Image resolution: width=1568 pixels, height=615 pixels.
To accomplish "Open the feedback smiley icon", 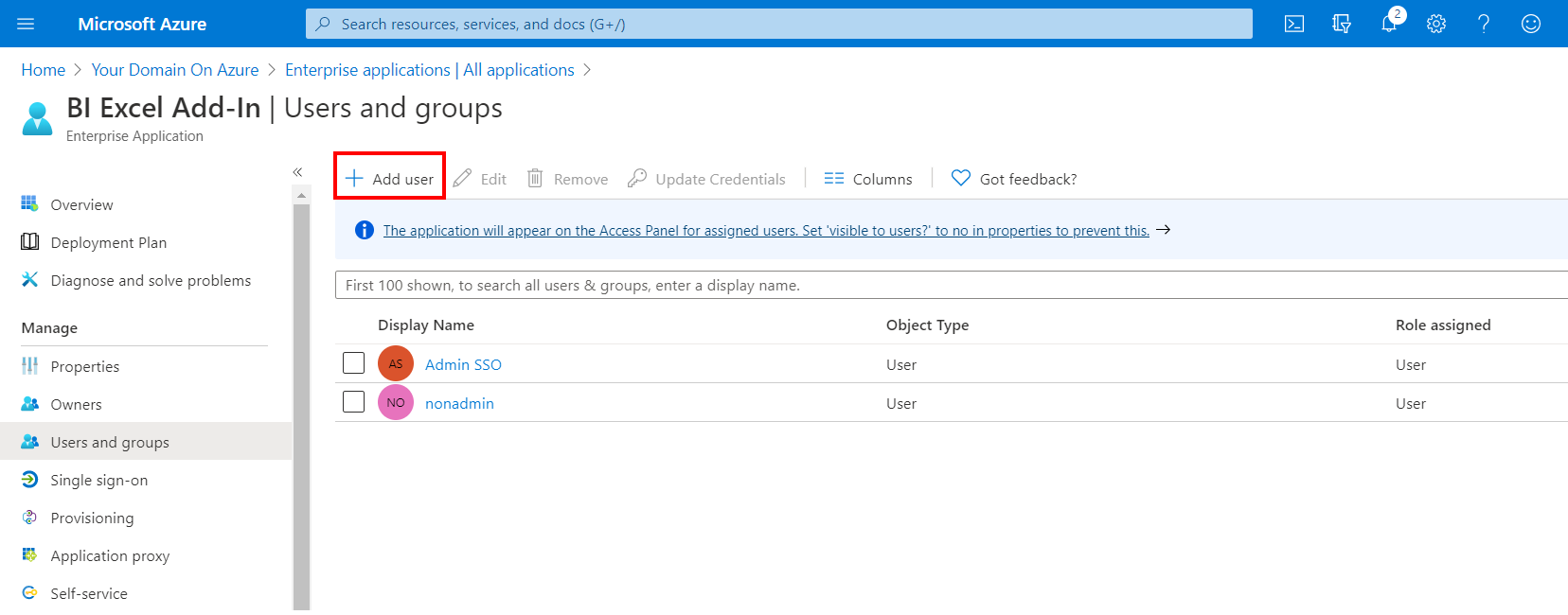I will coord(1531,24).
